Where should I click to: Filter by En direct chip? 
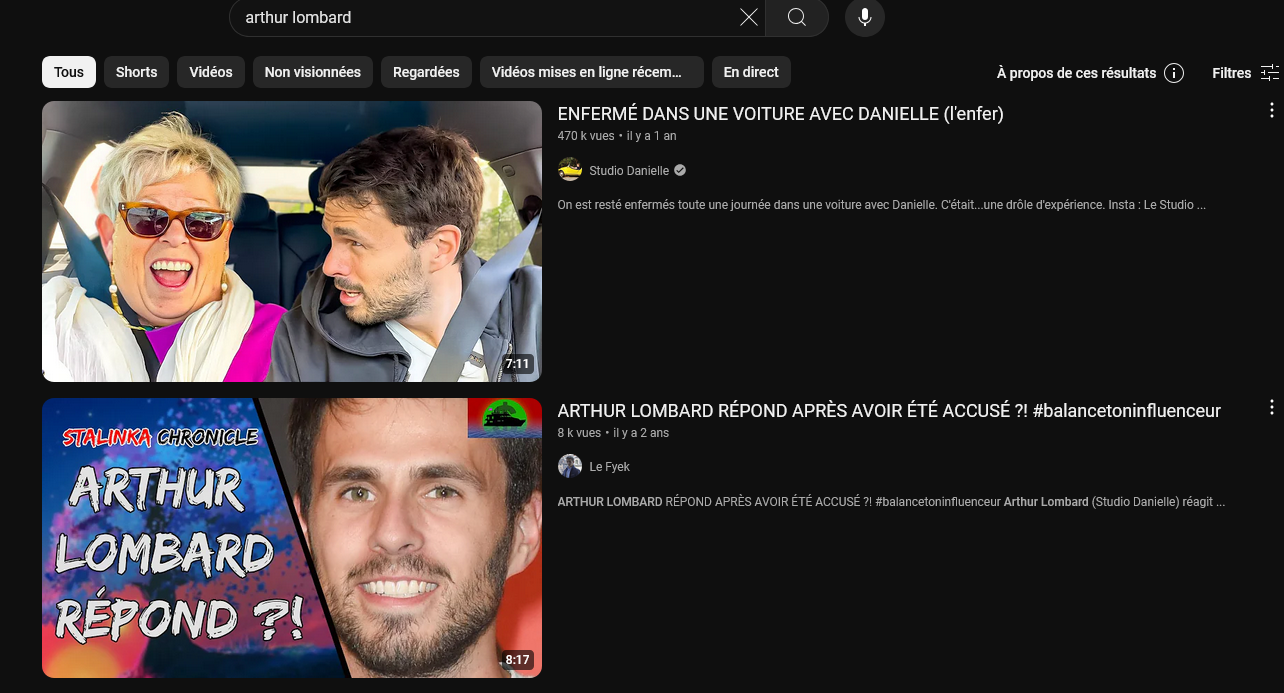751,72
